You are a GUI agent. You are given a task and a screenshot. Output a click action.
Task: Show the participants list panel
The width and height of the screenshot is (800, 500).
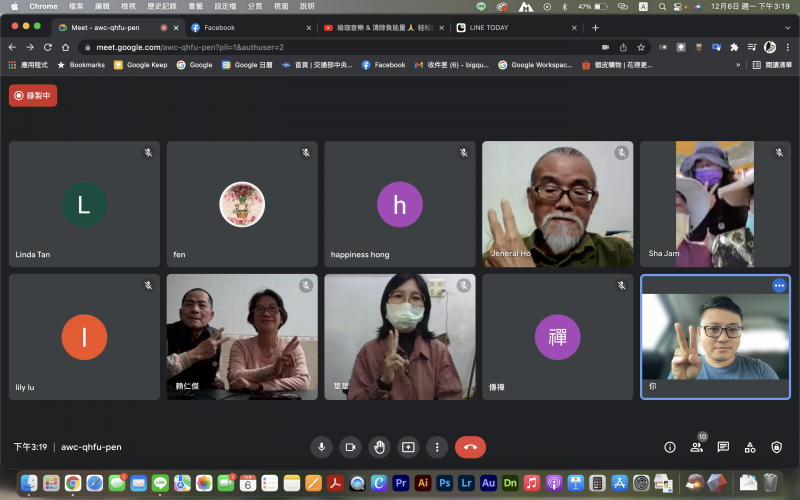(x=696, y=447)
